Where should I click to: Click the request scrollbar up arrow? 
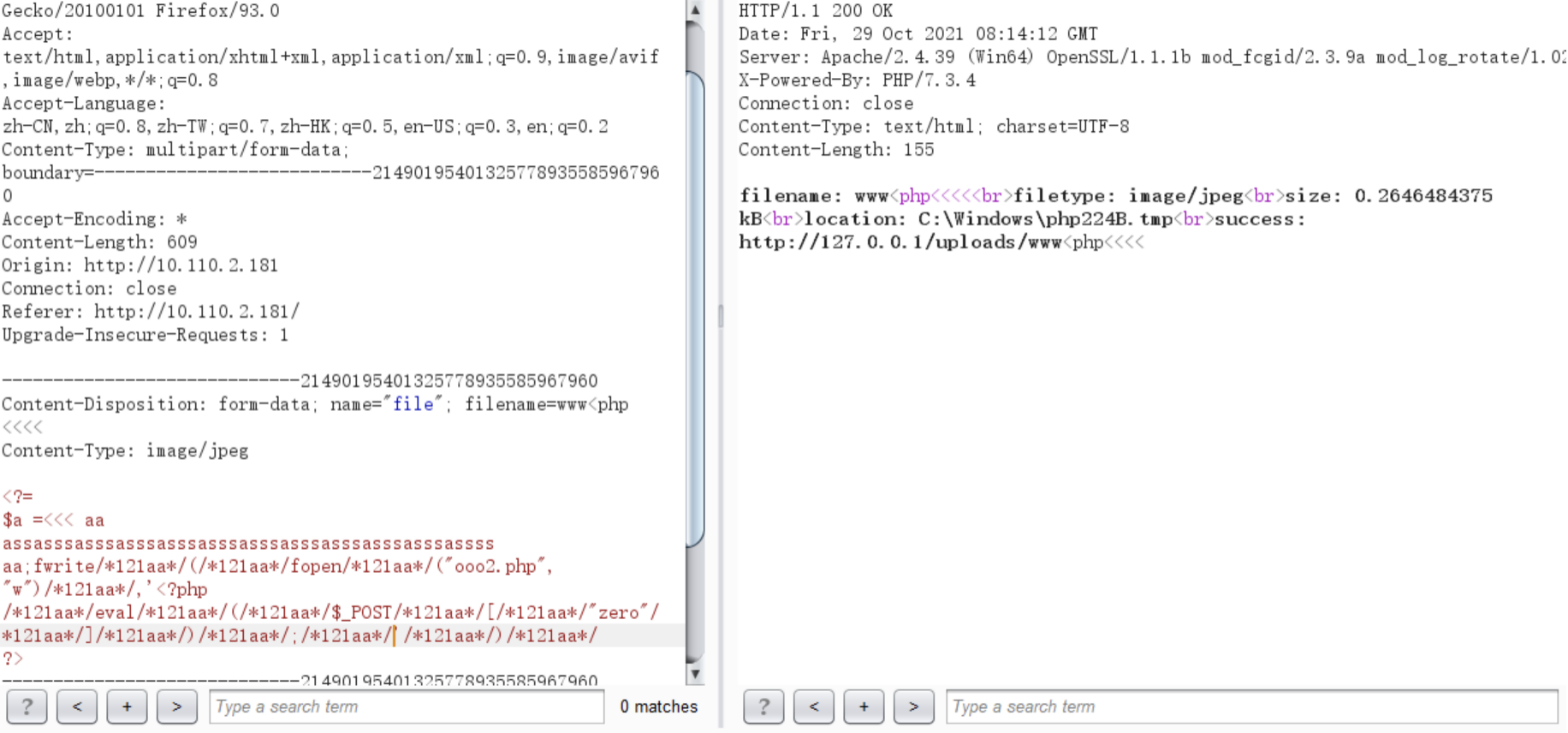point(695,10)
